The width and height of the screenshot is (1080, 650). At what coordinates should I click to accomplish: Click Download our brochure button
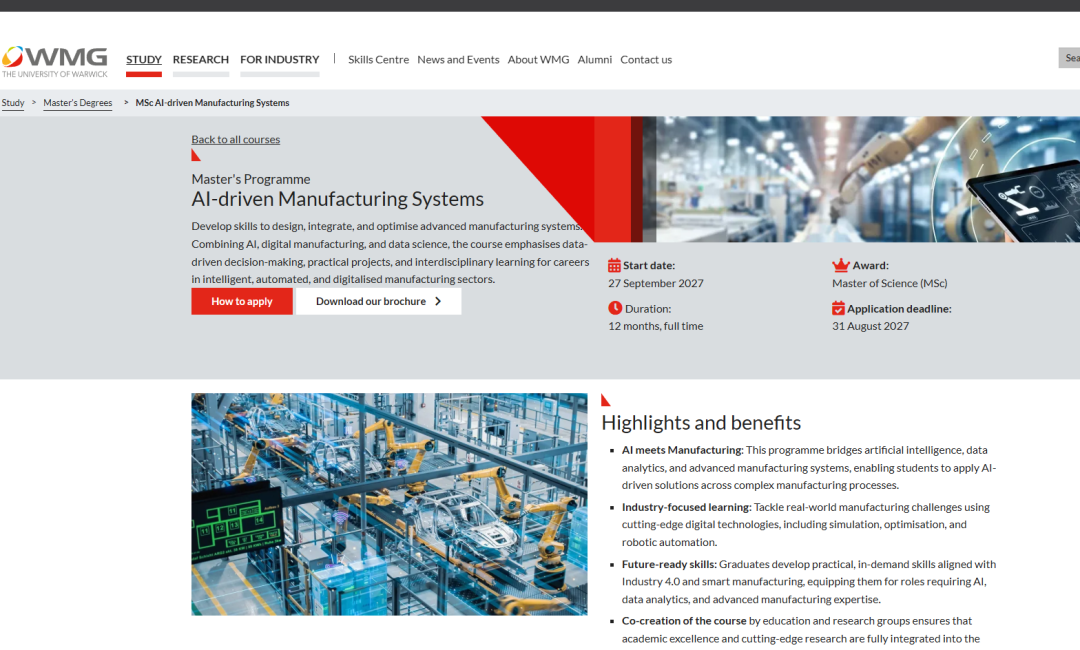tap(379, 302)
